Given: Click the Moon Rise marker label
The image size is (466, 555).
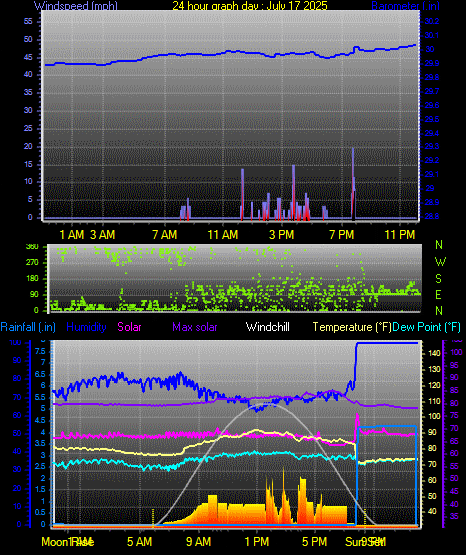Looking at the screenshot, I should coord(68,542).
